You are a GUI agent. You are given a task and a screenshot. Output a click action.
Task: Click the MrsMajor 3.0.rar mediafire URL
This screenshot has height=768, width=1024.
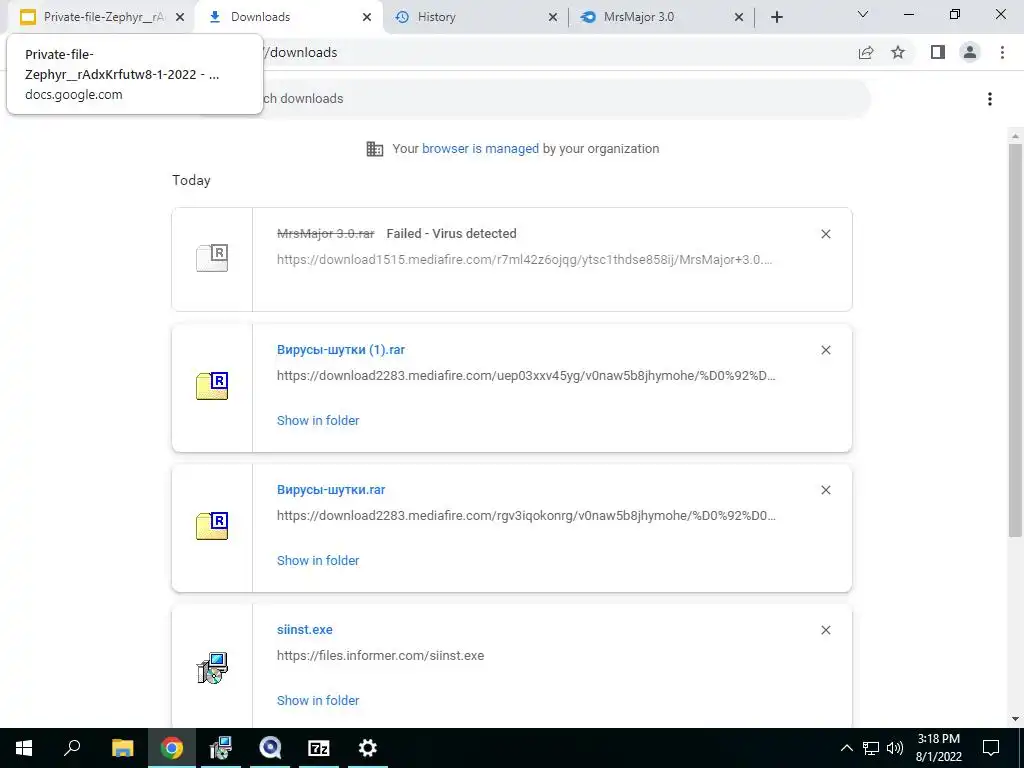[x=524, y=260]
